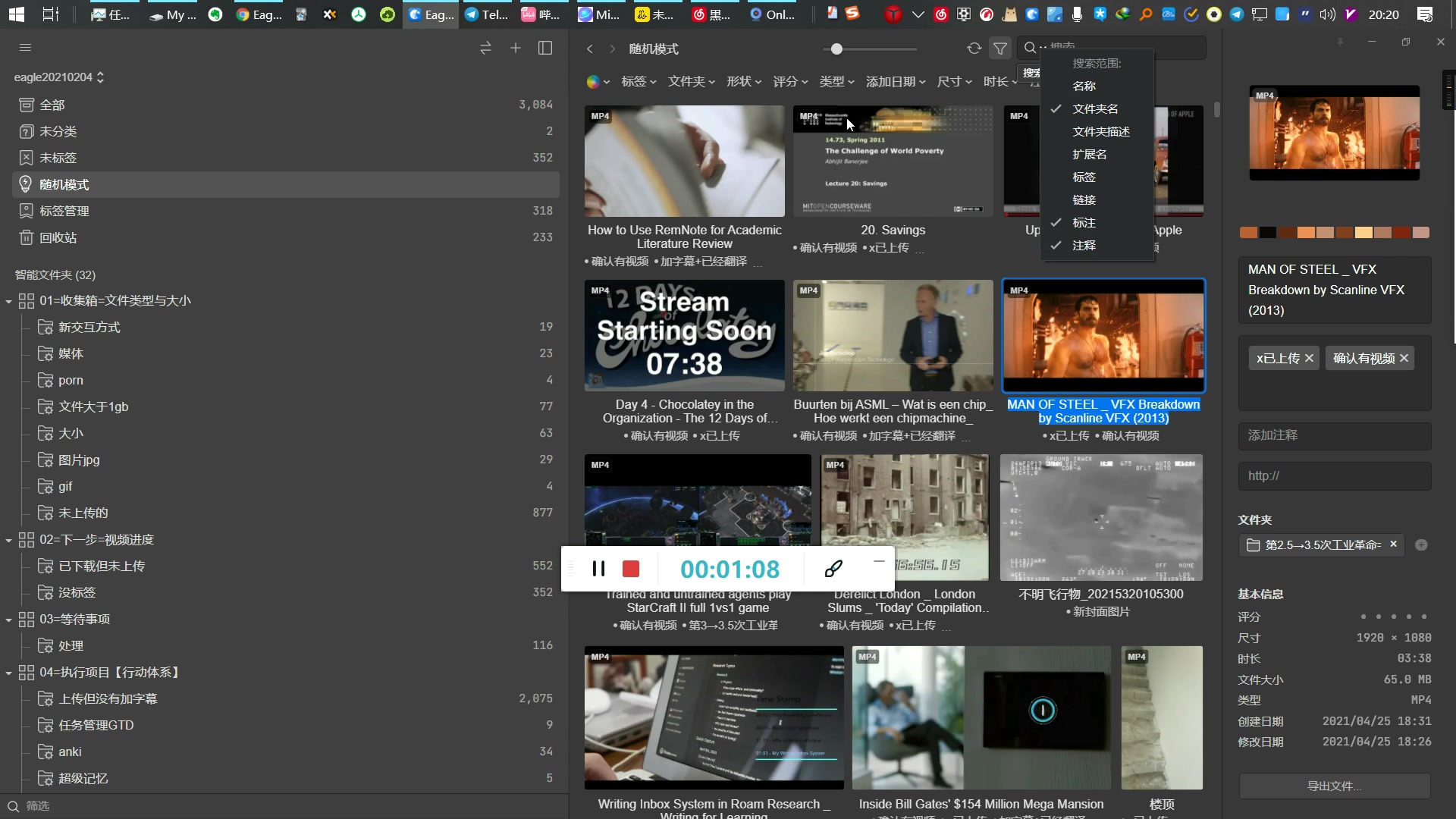The width and height of the screenshot is (1456, 819).
Task: Open the 评分 filter dropdown
Action: [x=791, y=81]
